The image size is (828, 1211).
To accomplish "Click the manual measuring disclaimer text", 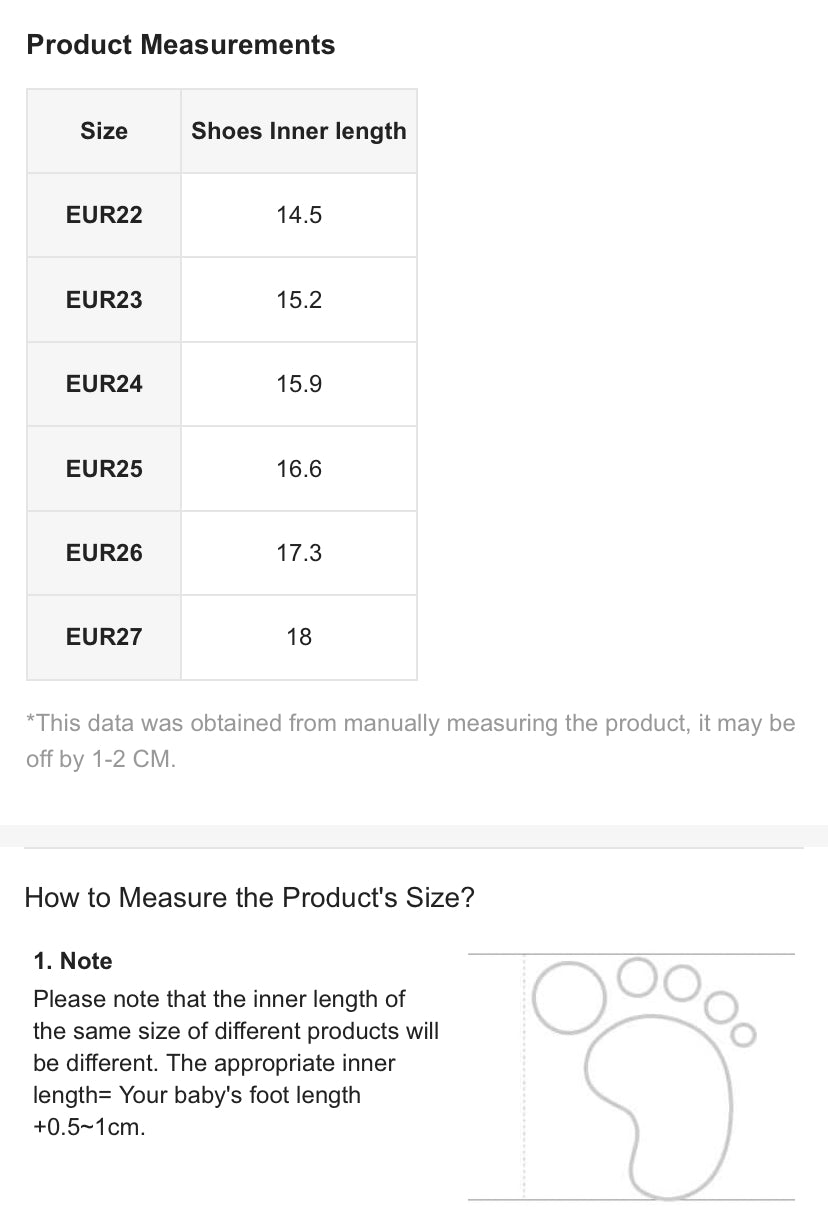I will pos(410,741).
